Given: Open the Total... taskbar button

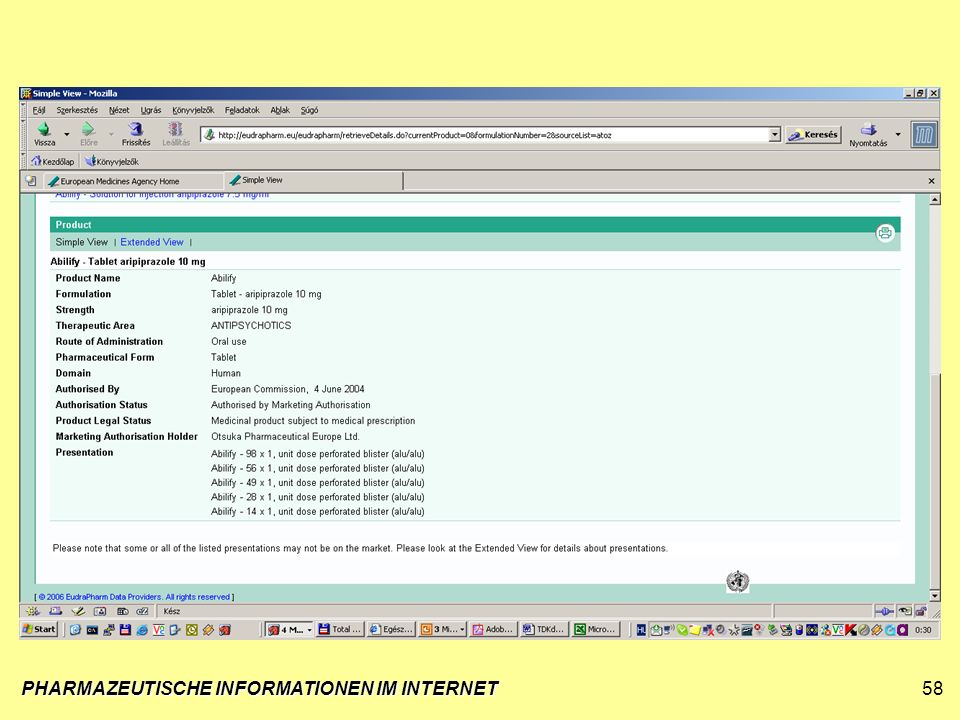Looking at the screenshot, I should (340, 629).
